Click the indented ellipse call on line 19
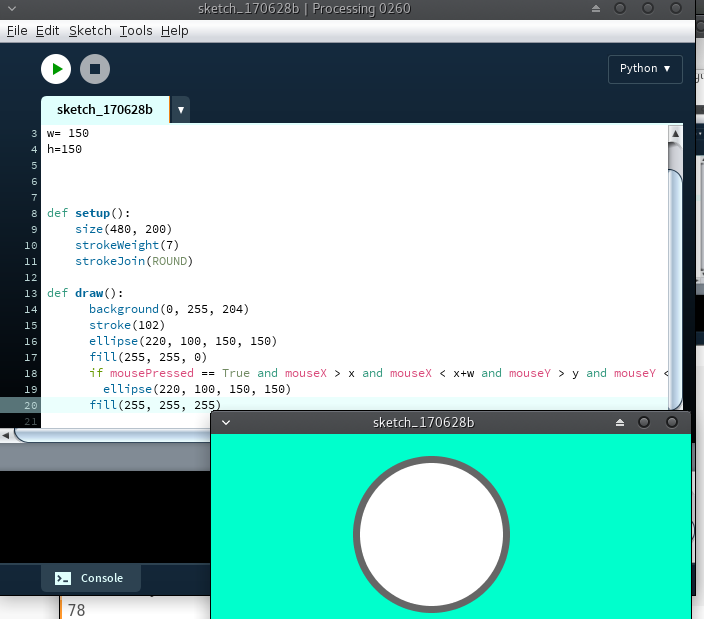704x619 pixels. point(197,389)
